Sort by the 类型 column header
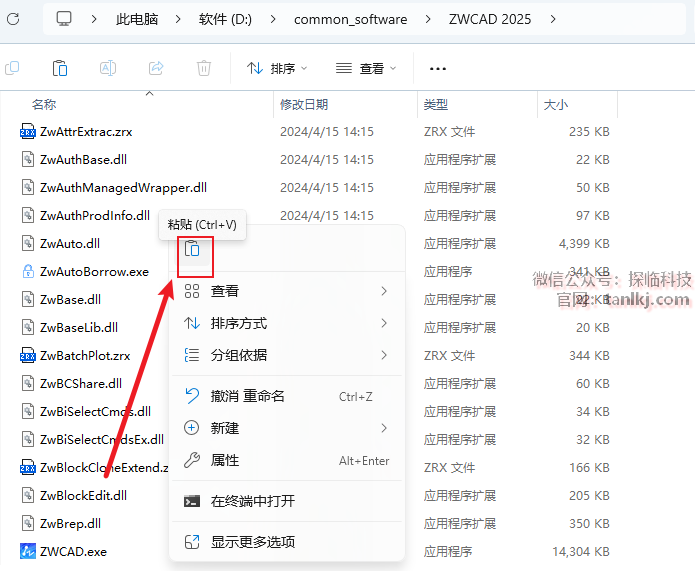 point(436,105)
